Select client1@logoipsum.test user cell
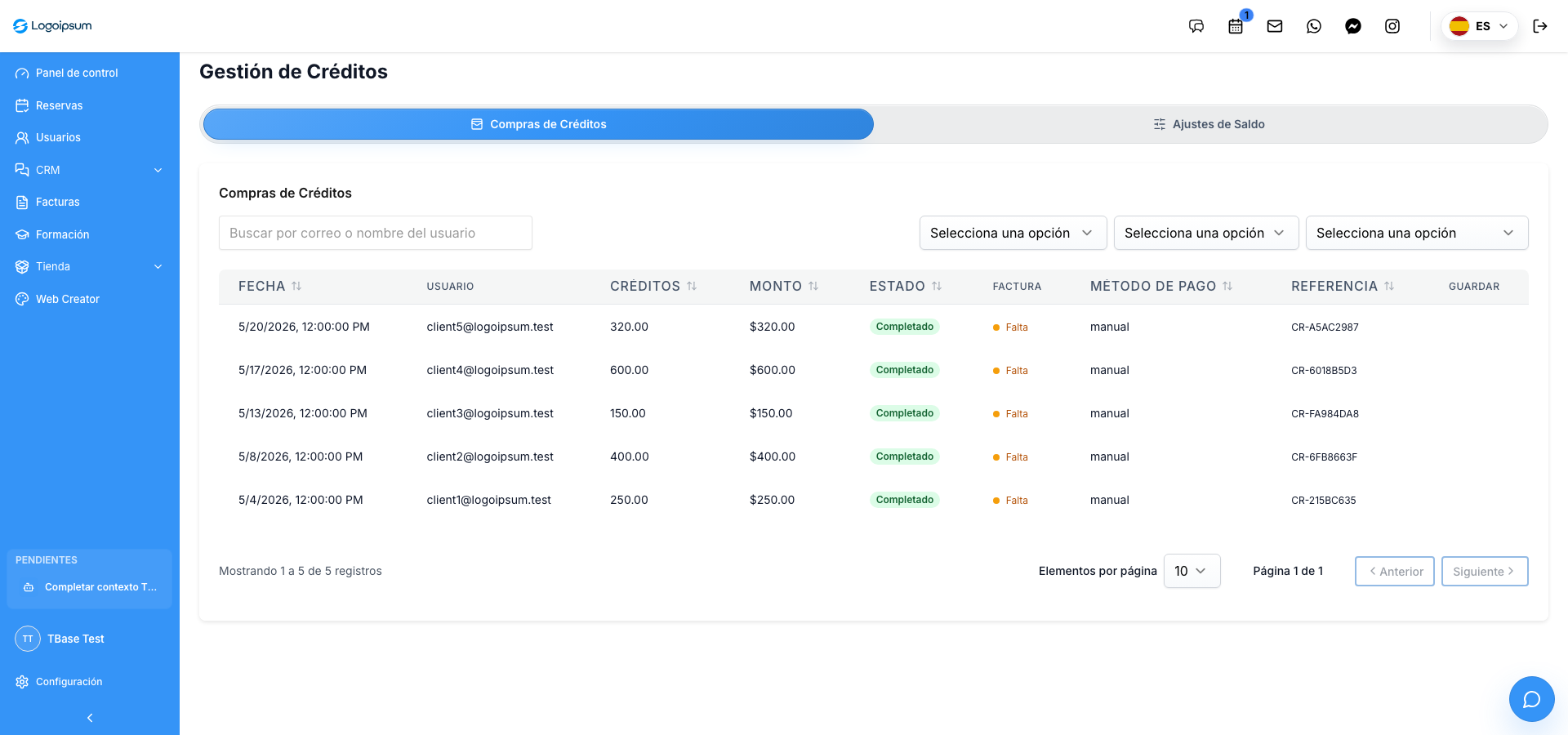 tap(488, 500)
